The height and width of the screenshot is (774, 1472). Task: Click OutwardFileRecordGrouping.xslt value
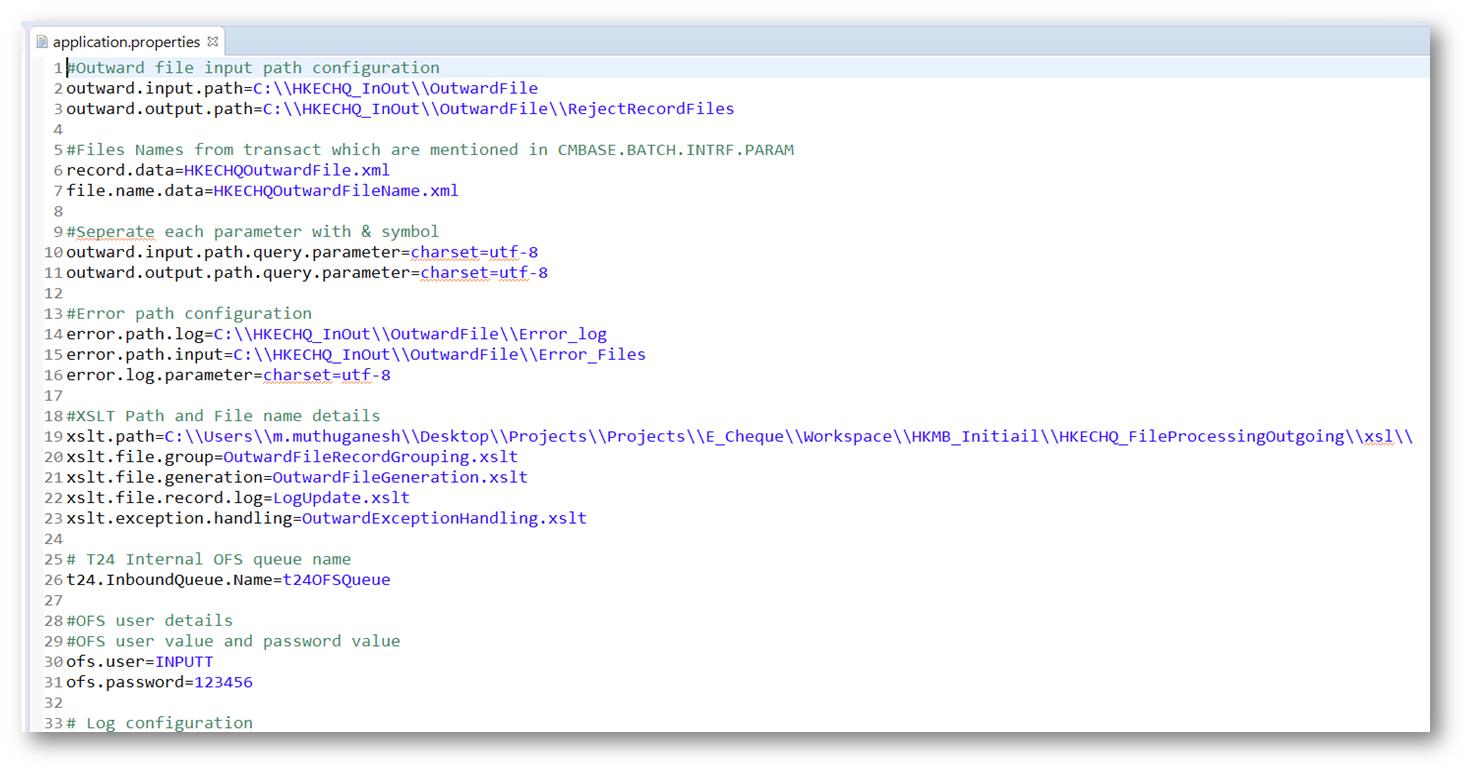tap(370, 457)
